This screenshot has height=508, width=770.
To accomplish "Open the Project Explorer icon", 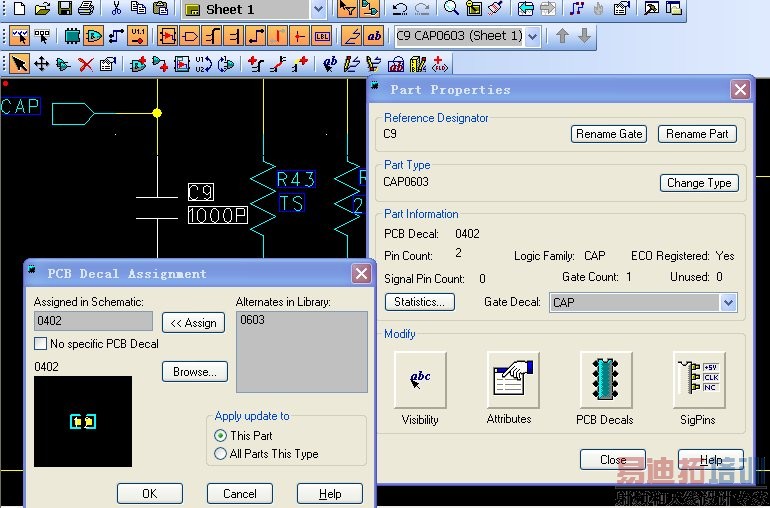I will tap(673, 8).
